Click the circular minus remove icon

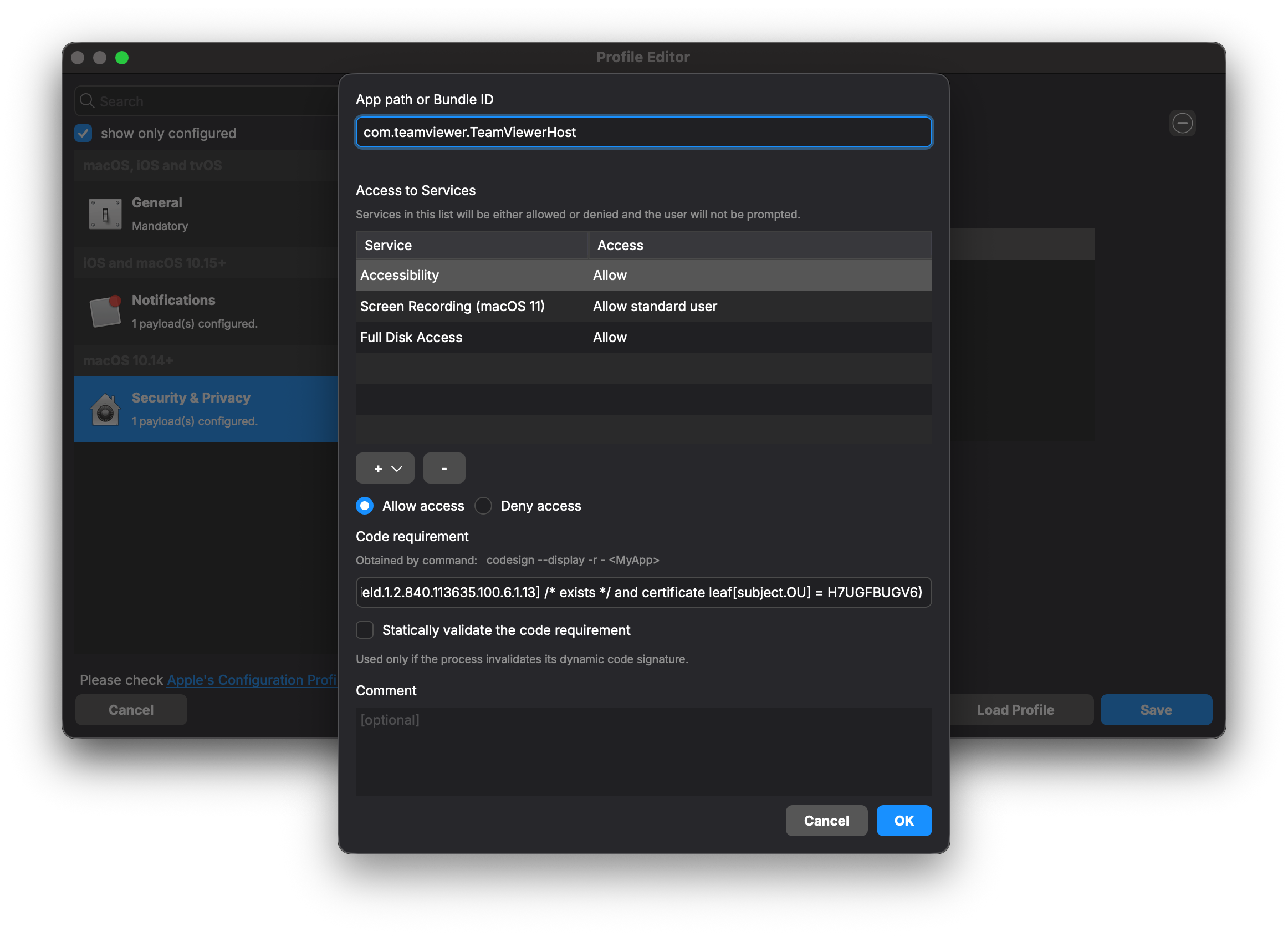click(1182, 123)
